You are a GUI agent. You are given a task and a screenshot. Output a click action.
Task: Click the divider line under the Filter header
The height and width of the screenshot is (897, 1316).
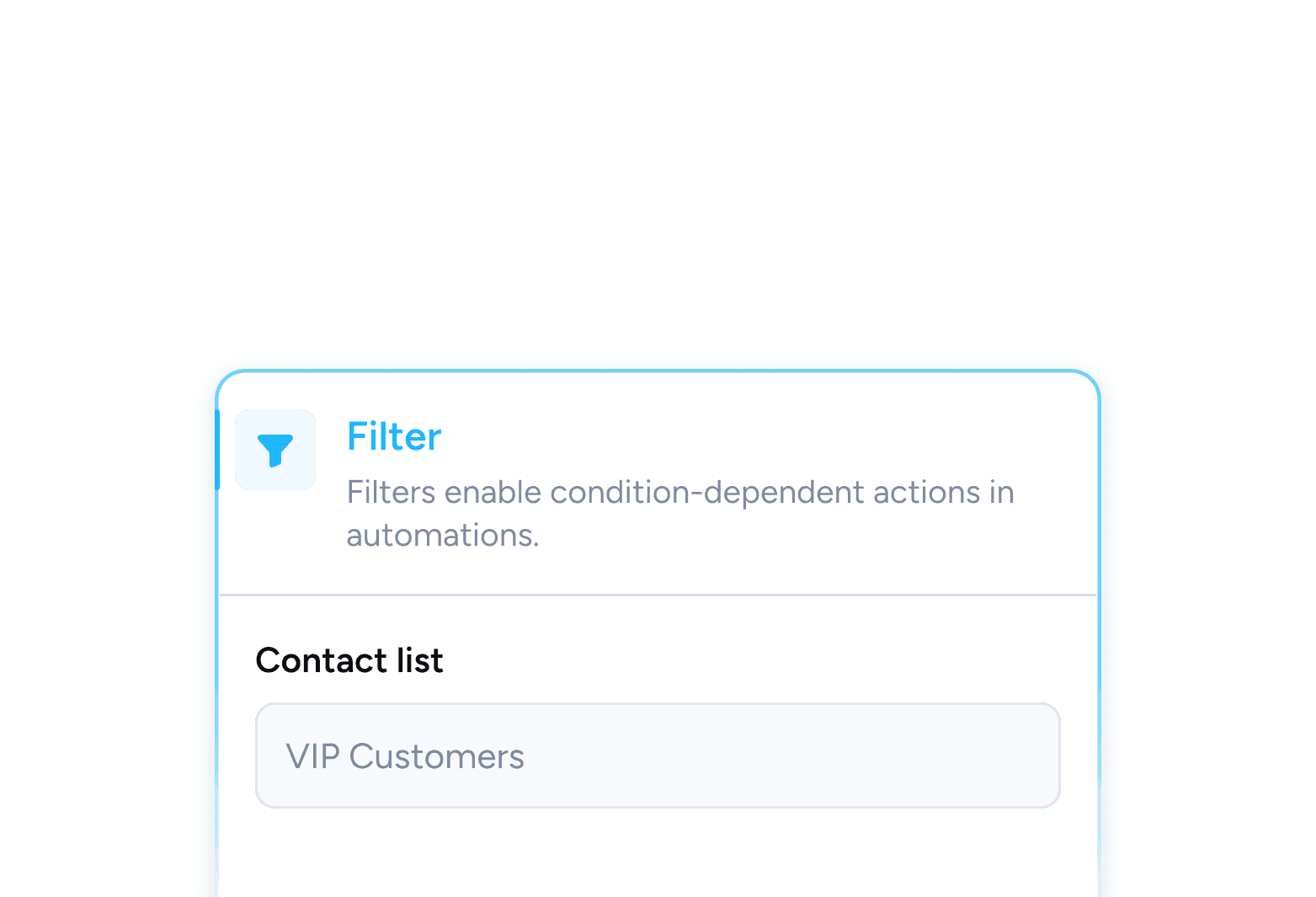tap(658, 595)
